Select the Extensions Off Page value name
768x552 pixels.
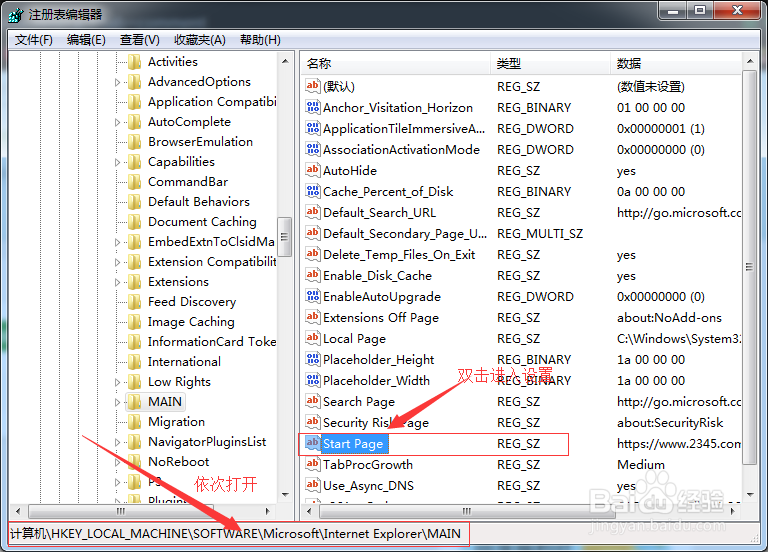[x=381, y=317]
